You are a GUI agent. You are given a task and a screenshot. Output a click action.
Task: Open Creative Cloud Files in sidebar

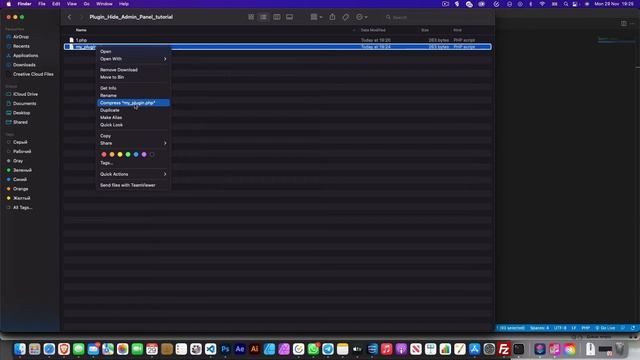[33, 74]
